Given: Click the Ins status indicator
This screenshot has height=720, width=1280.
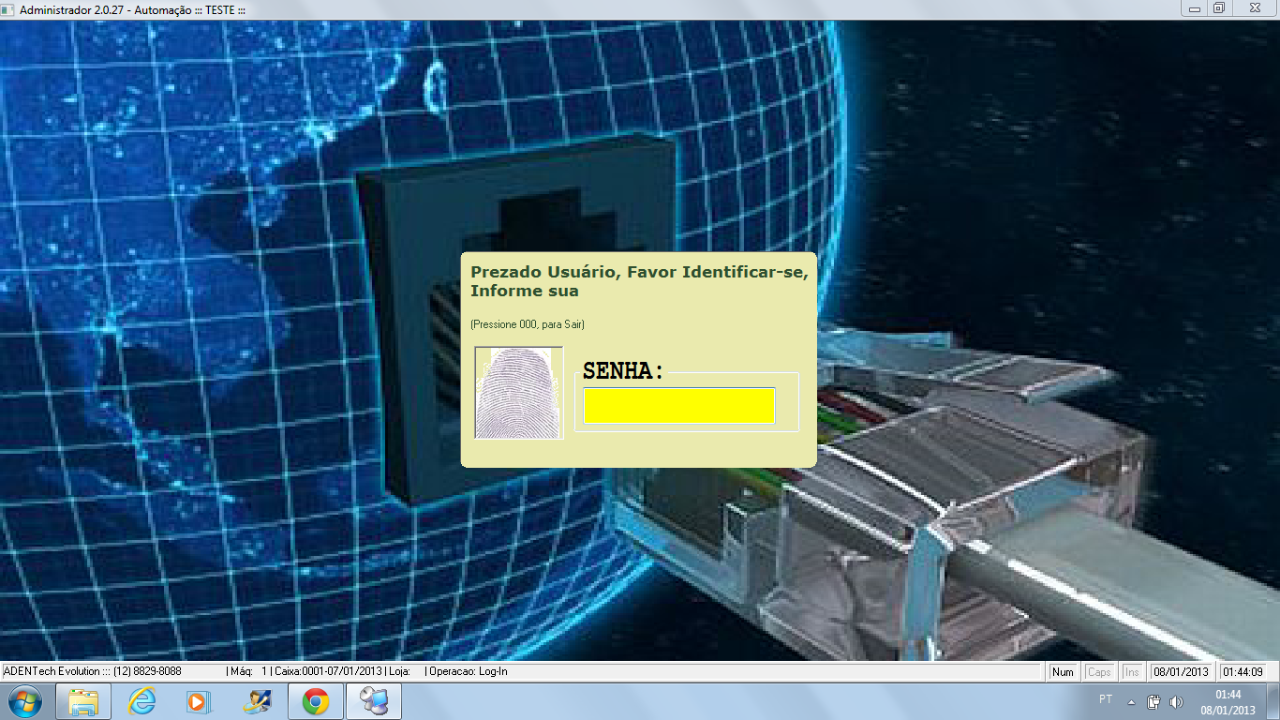Looking at the screenshot, I should 1132,672.
